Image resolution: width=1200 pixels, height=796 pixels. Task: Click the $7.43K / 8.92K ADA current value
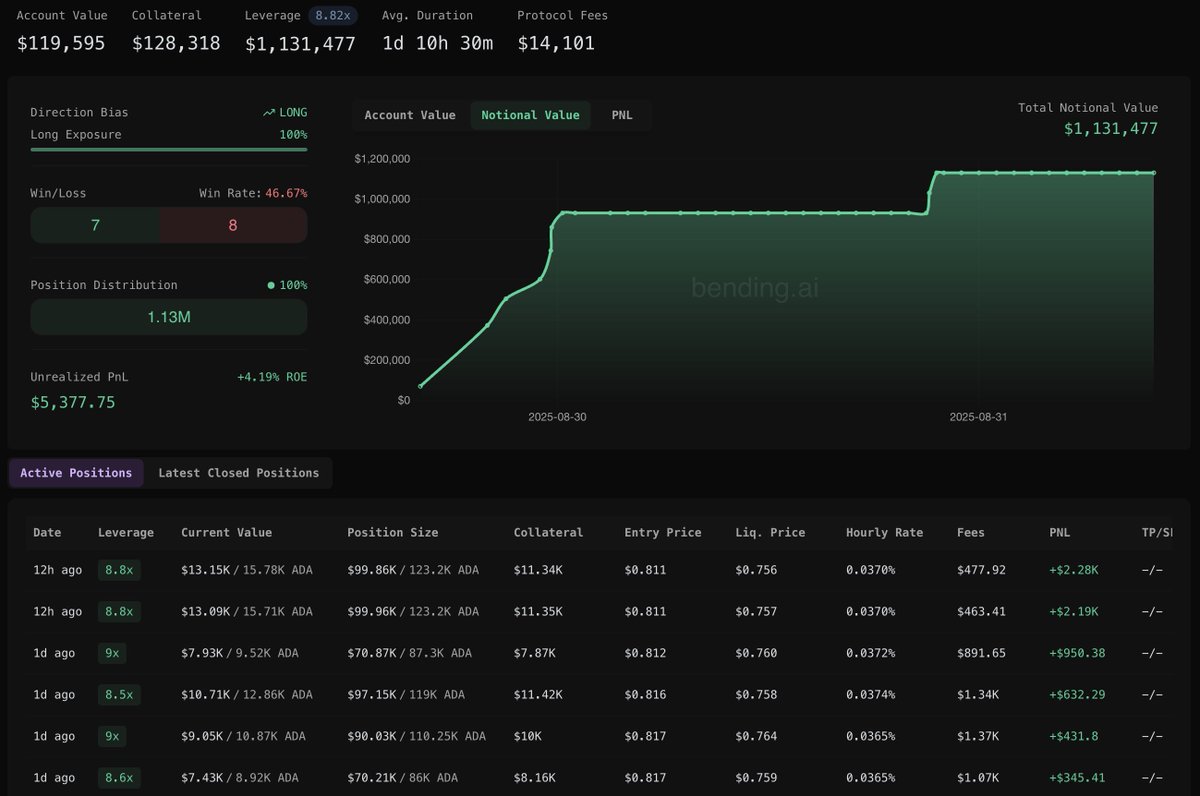tap(240, 777)
